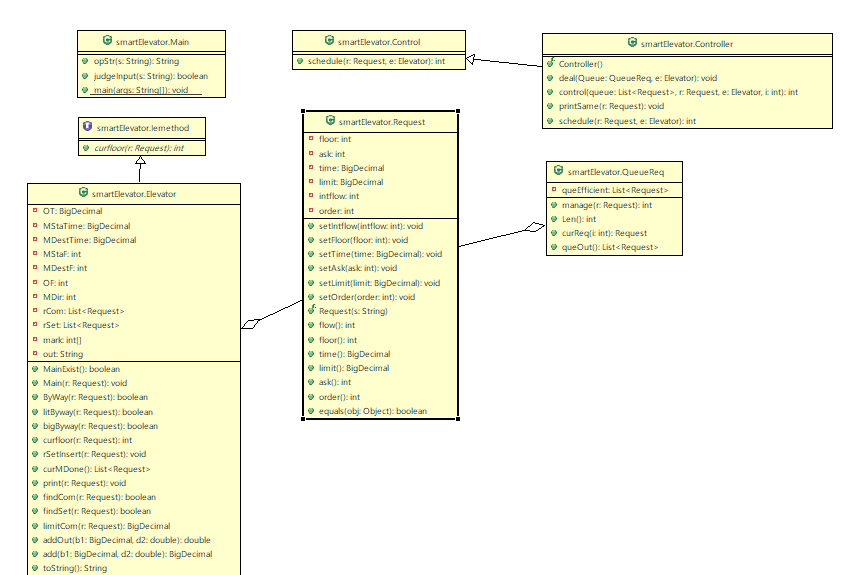The height and width of the screenshot is (575, 853).
Task: Click the method icon beside judgeInput
Action: (x=85, y=76)
